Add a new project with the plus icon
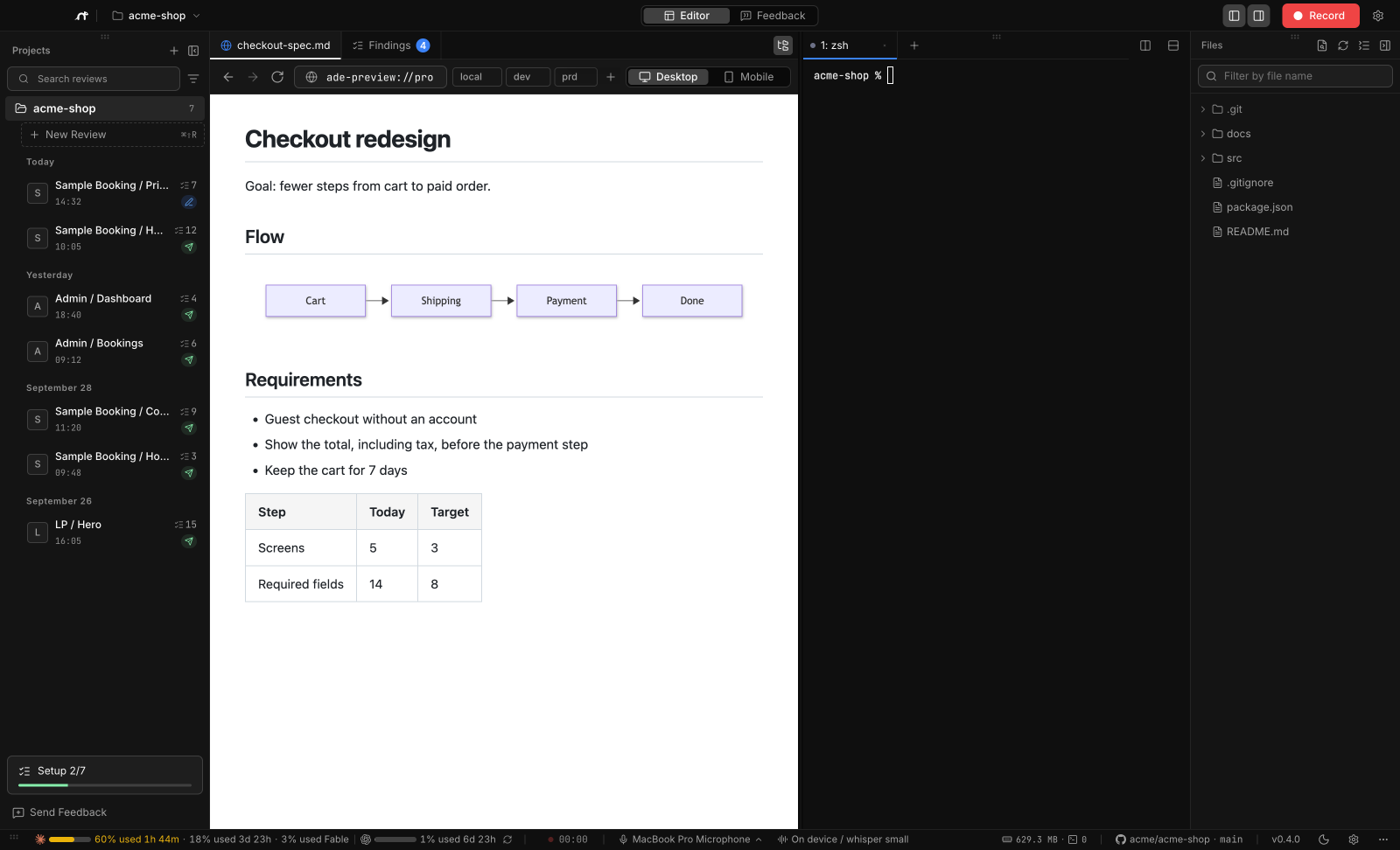 click(x=174, y=51)
